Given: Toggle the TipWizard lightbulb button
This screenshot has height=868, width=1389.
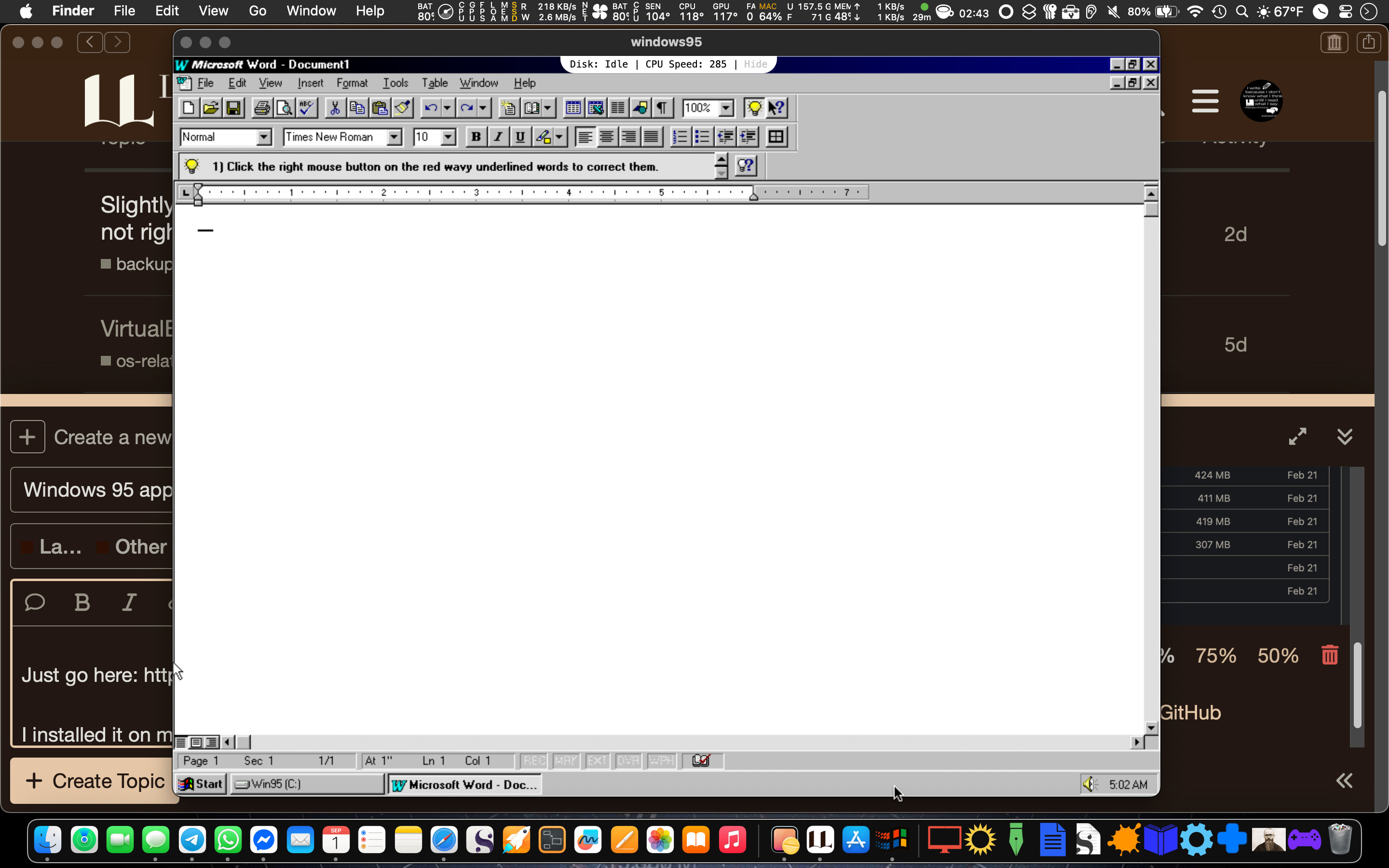Looking at the screenshot, I should [754, 108].
